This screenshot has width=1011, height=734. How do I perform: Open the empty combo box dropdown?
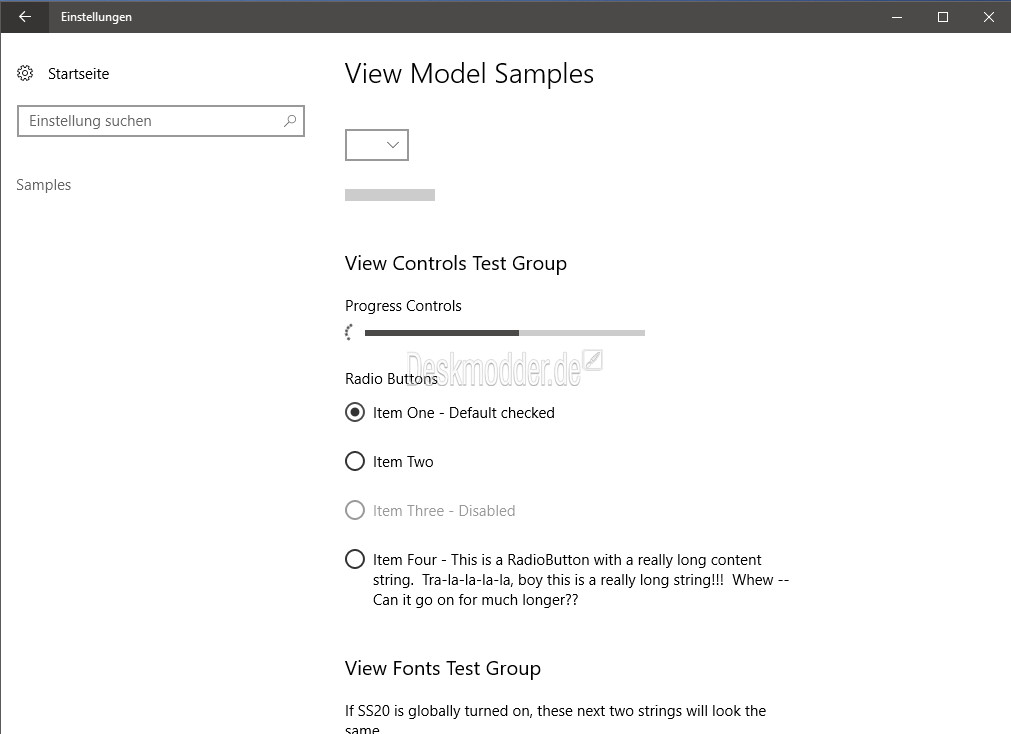pyautogui.click(x=377, y=144)
